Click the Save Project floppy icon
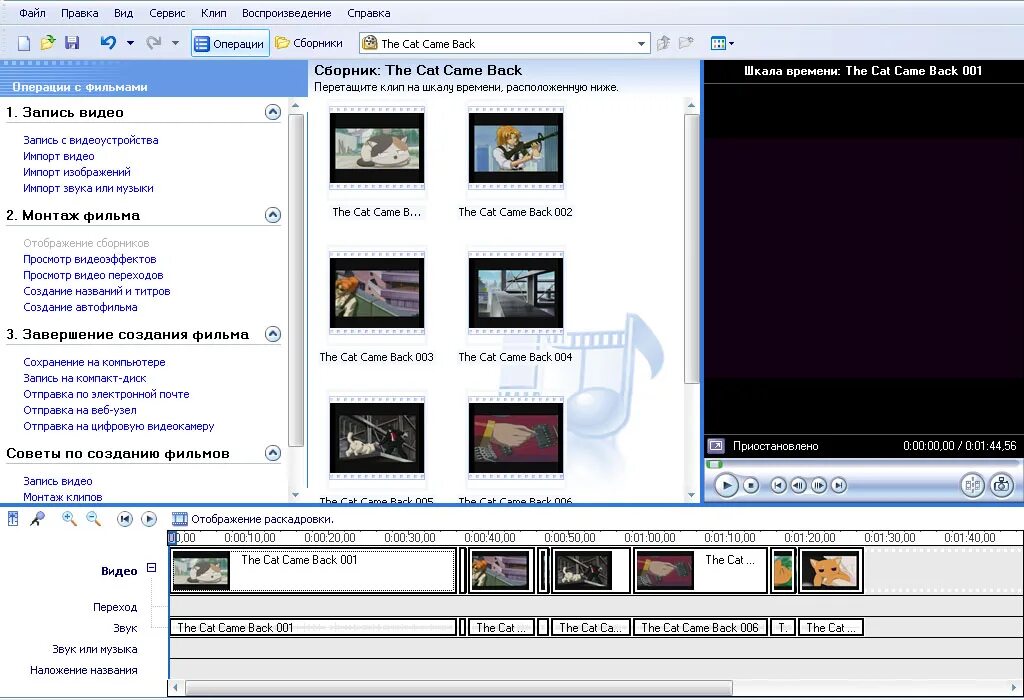This screenshot has height=700, width=1024. tap(72, 43)
